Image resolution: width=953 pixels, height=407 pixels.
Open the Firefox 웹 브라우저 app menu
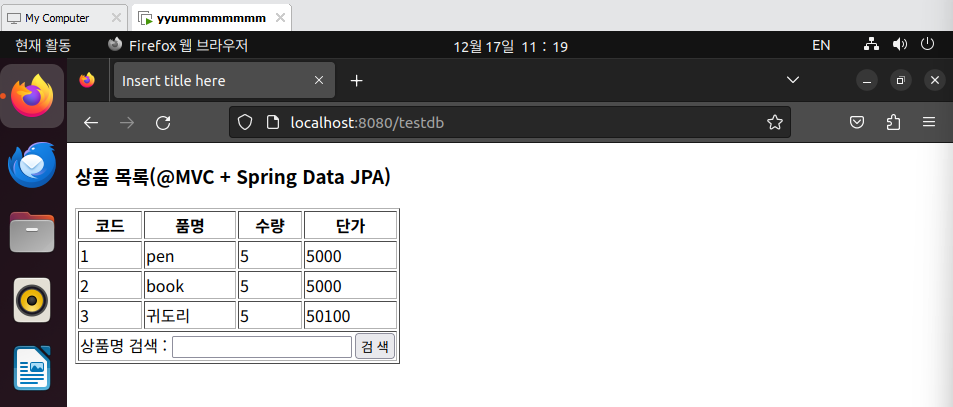click(177, 46)
